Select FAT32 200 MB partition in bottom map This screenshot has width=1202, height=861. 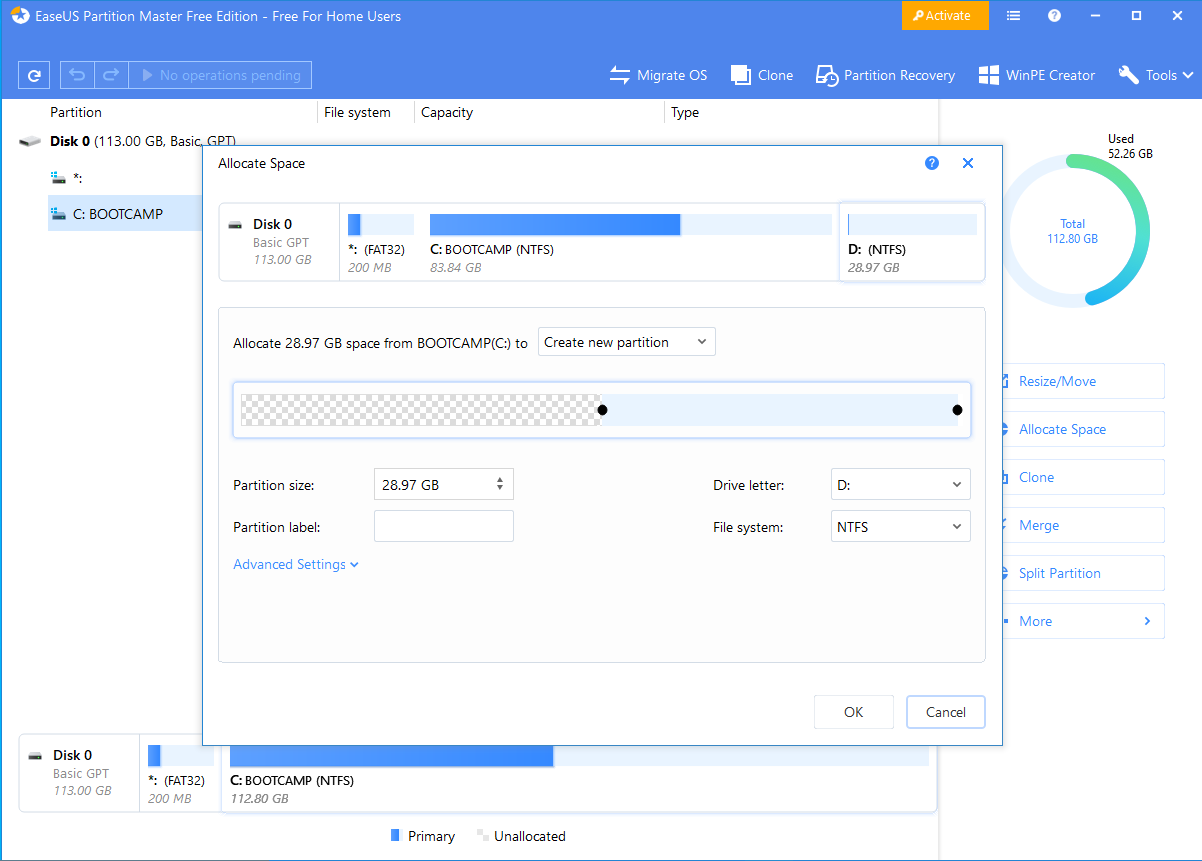180,773
